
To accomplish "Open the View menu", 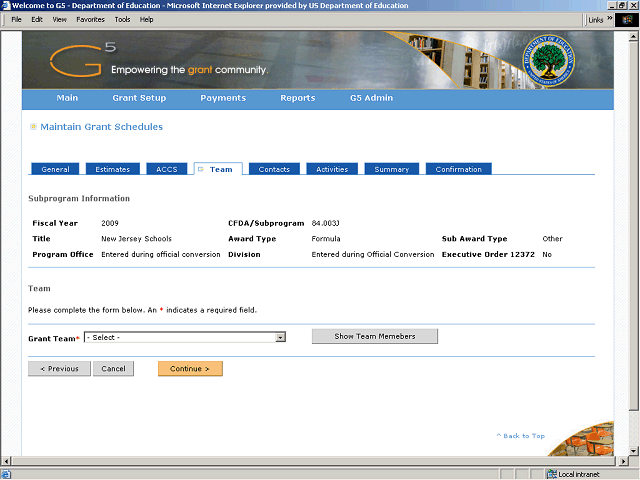I will coord(59,19).
